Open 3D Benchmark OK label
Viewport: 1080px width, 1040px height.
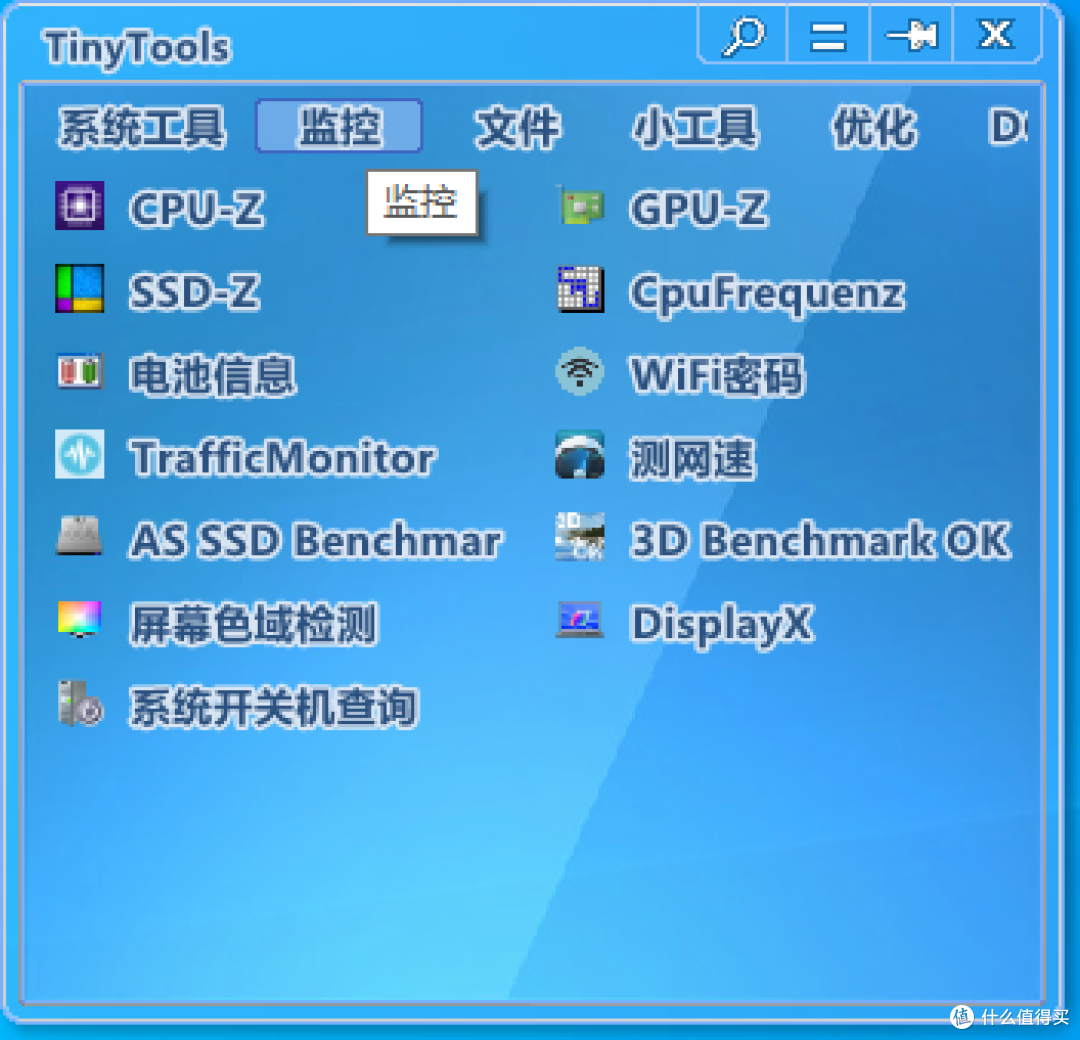(x=821, y=540)
